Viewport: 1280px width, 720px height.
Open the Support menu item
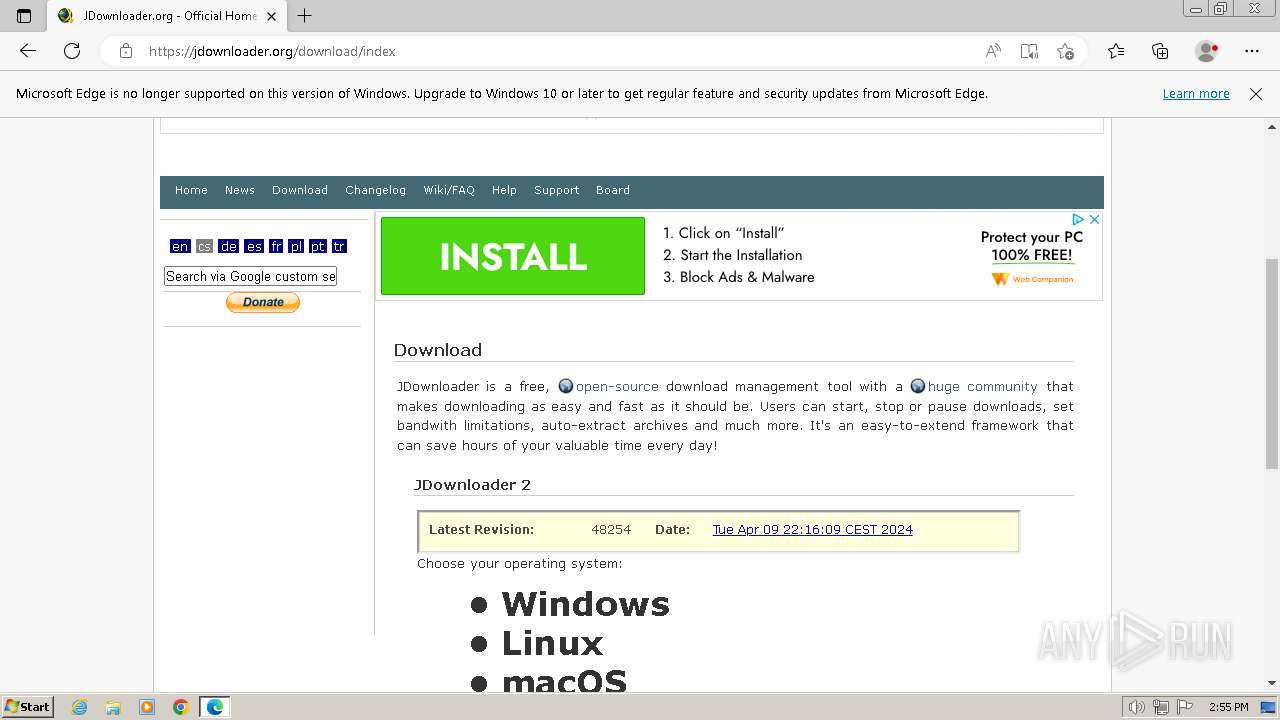point(557,190)
